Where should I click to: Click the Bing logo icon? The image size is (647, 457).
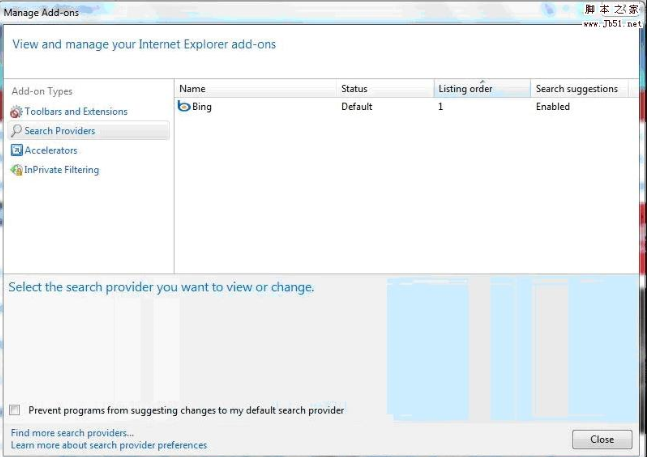[184, 106]
